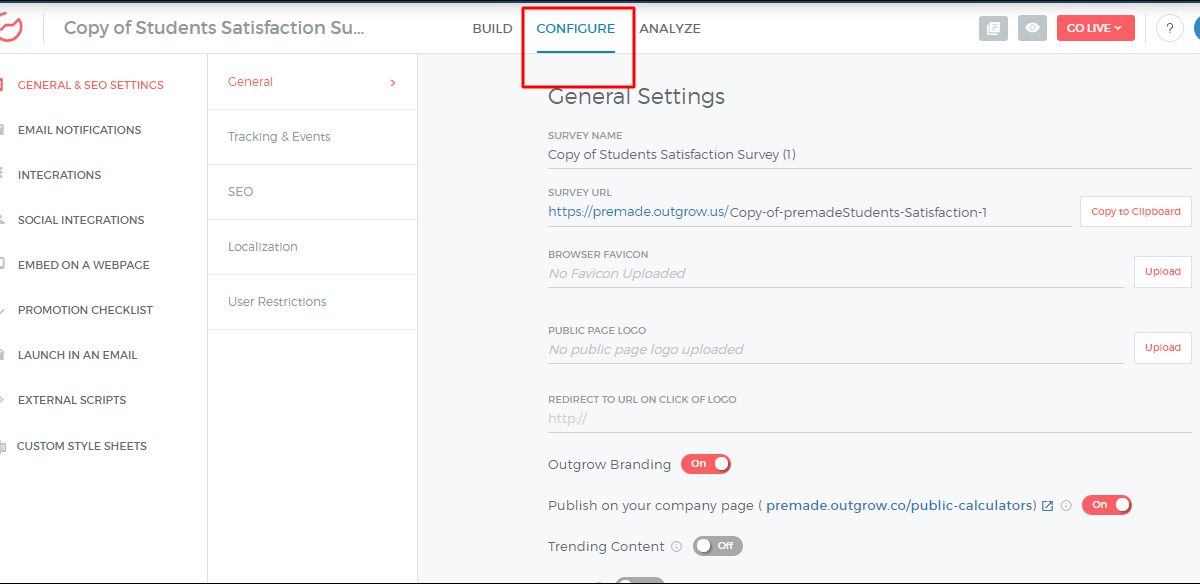This screenshot has height=584, width=1200.
Task: Click the eye preview icon
Action: coord(1032,28)
